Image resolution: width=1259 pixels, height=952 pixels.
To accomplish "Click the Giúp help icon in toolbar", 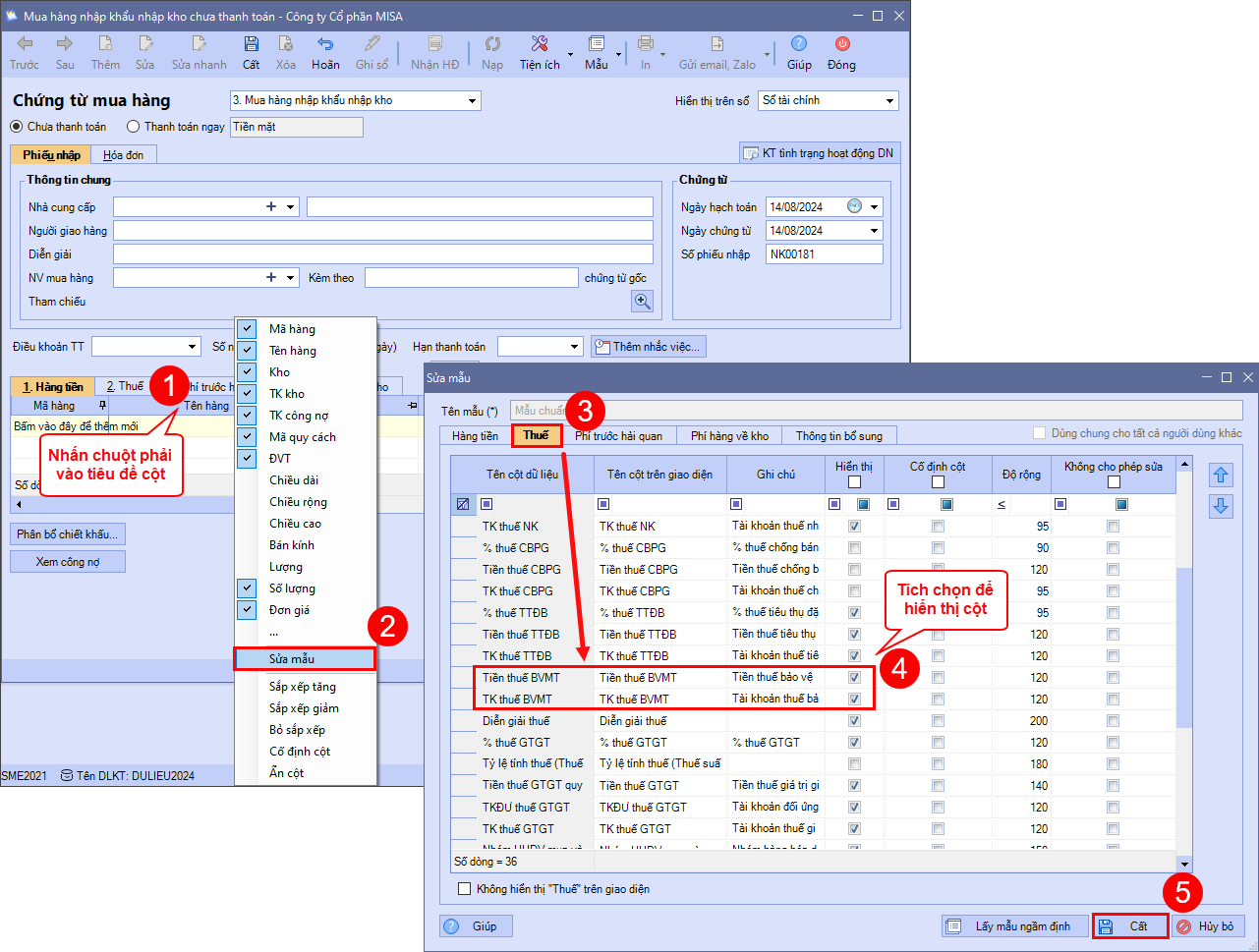I will tap(799, 44).
